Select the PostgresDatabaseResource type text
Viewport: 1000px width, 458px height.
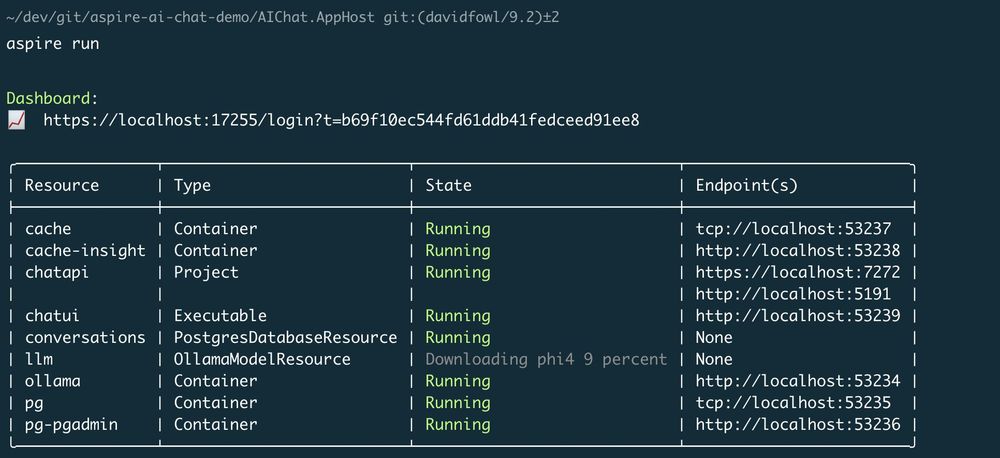click(285, 337)
